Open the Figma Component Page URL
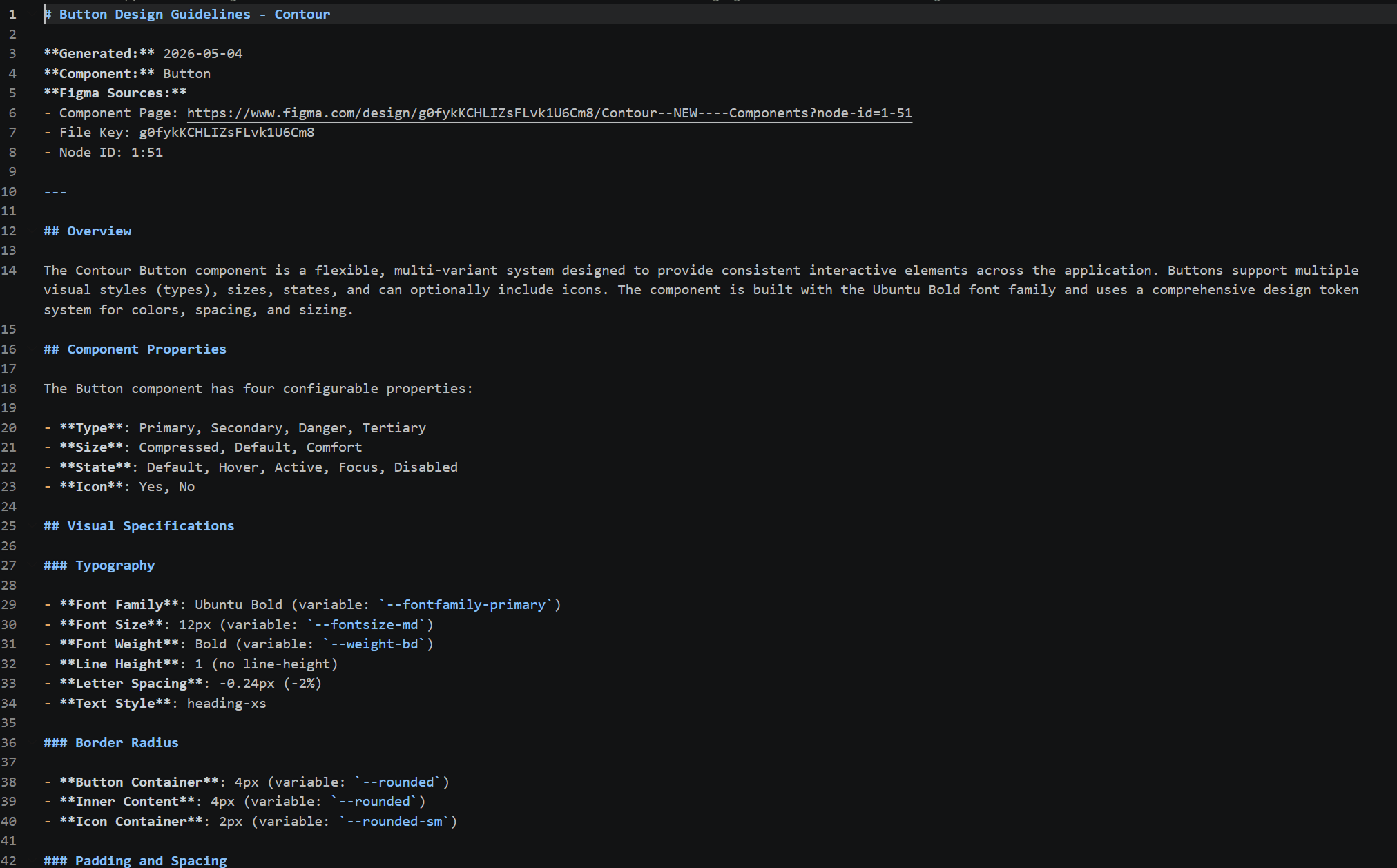The height and width of the screenshot is (868, 1397). coord(549,113)
